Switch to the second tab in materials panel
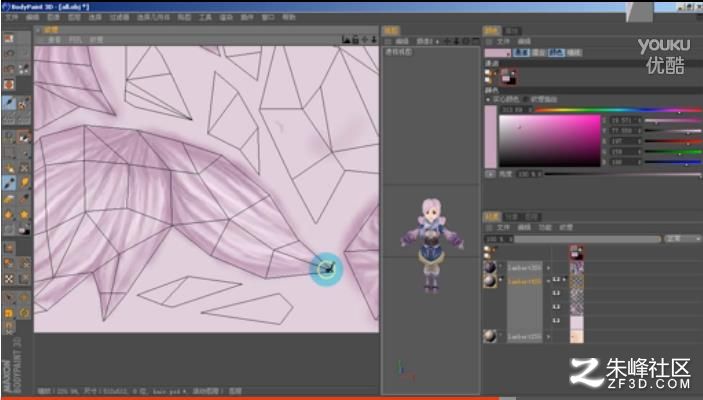This screenshot has width=703, height=400. (512, 217)
